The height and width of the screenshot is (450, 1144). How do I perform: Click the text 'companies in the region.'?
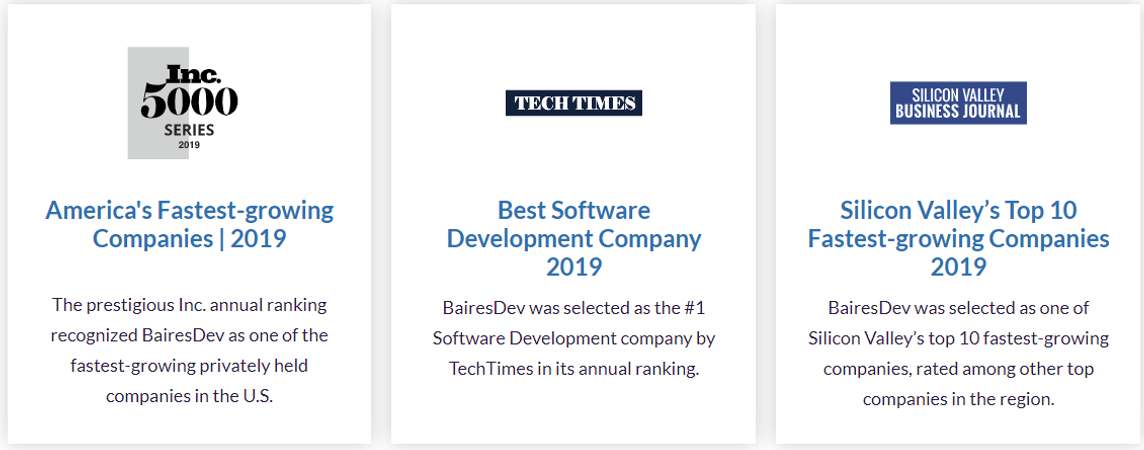[x=959, y=400]
